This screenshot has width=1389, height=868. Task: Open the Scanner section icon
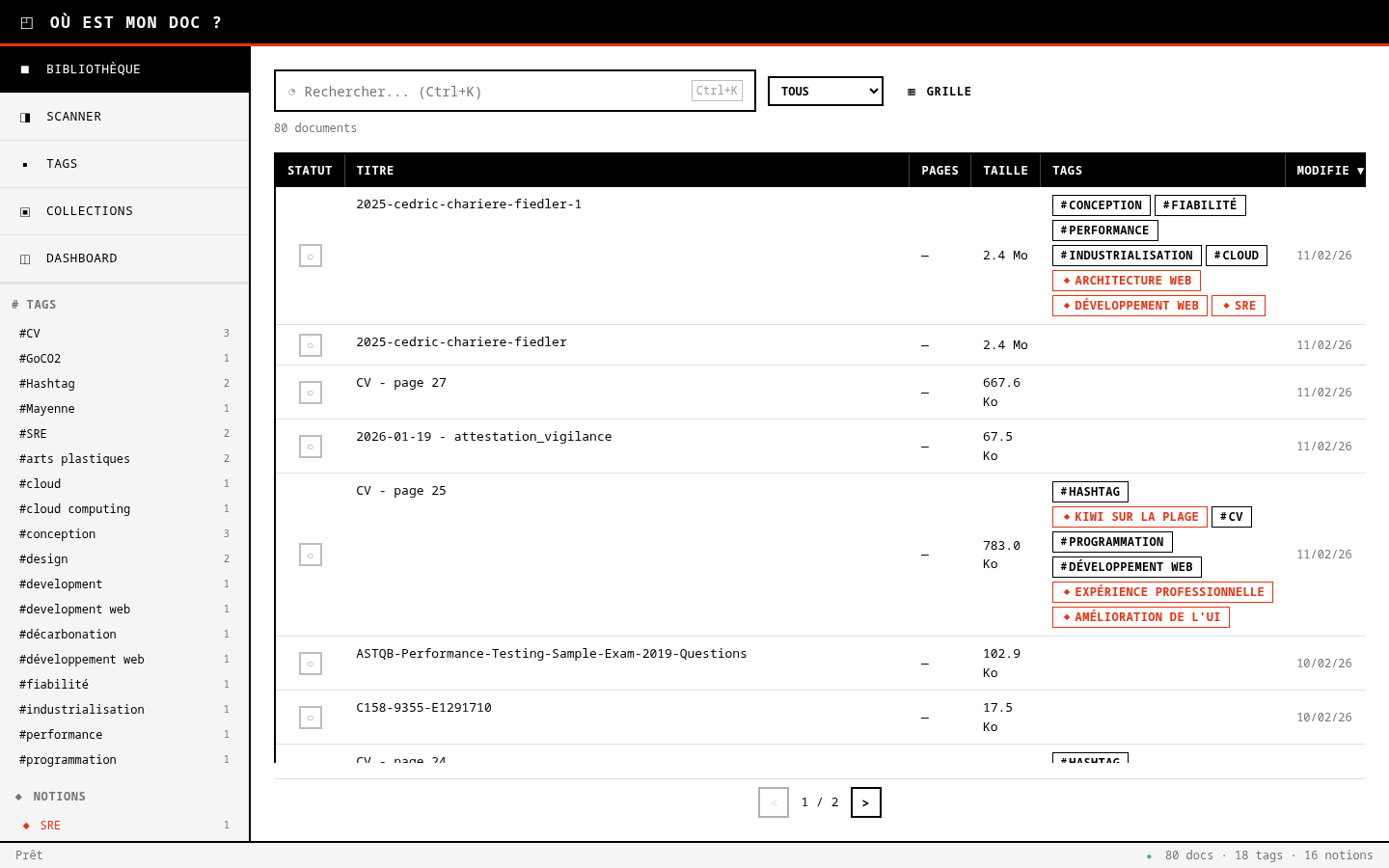coord(25,117)
